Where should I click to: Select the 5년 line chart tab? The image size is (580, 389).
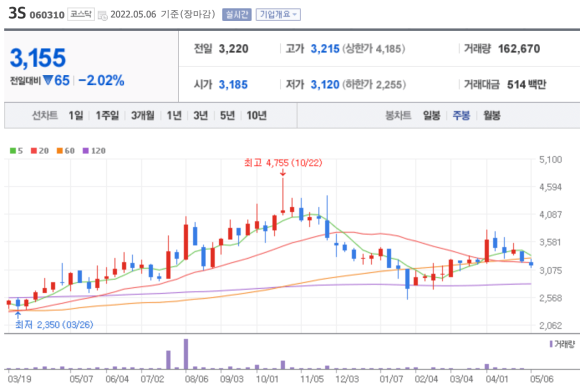point(227,116)
